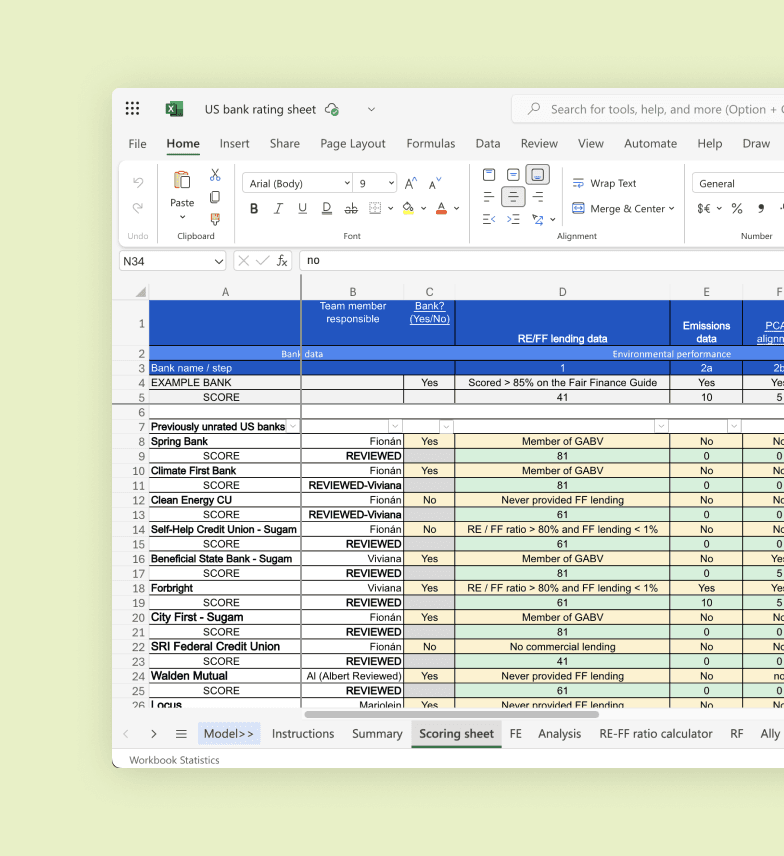
Task: Click the Borders icon
Action: pyautogui.click(x=375, y=208)
